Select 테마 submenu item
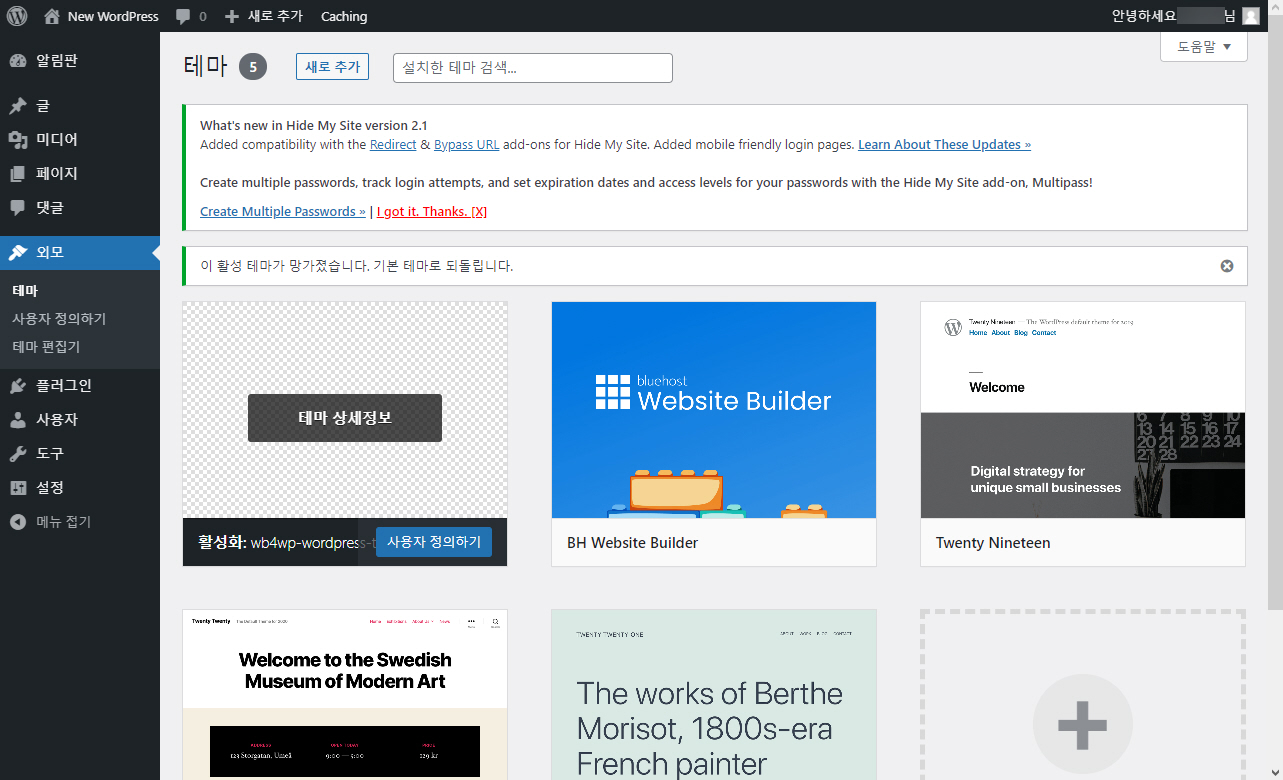 [25, 291]
